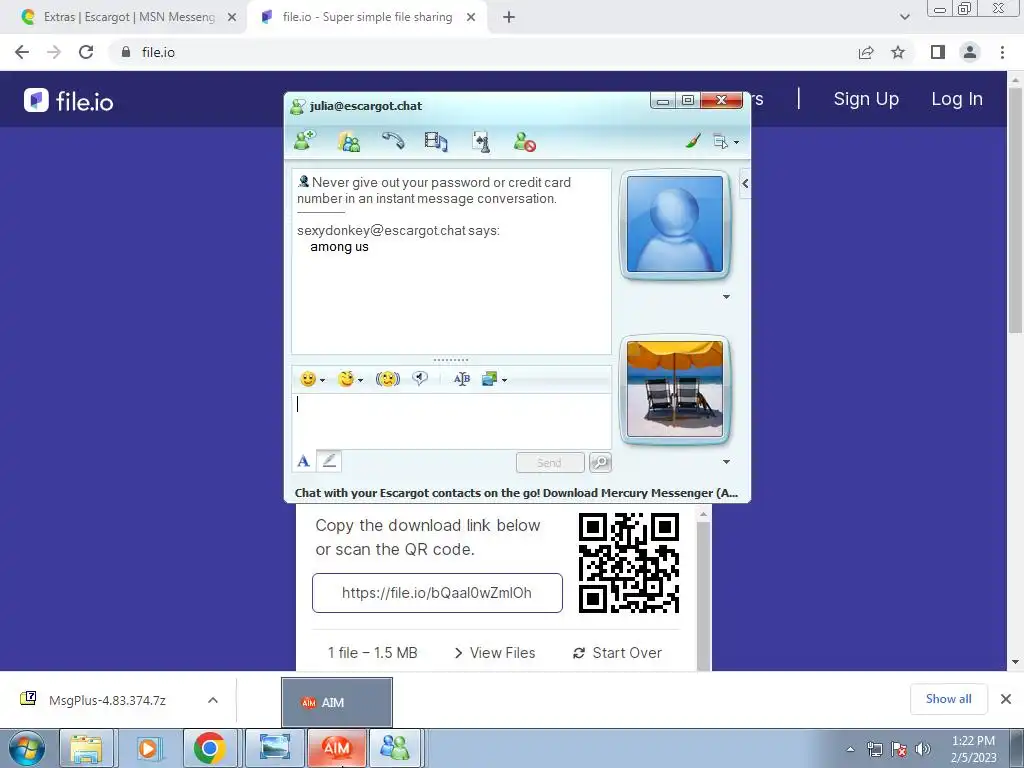Click the address bar showing file.io
The height and width of the screenshot is (768, 1024).
[x=483, y=52]
